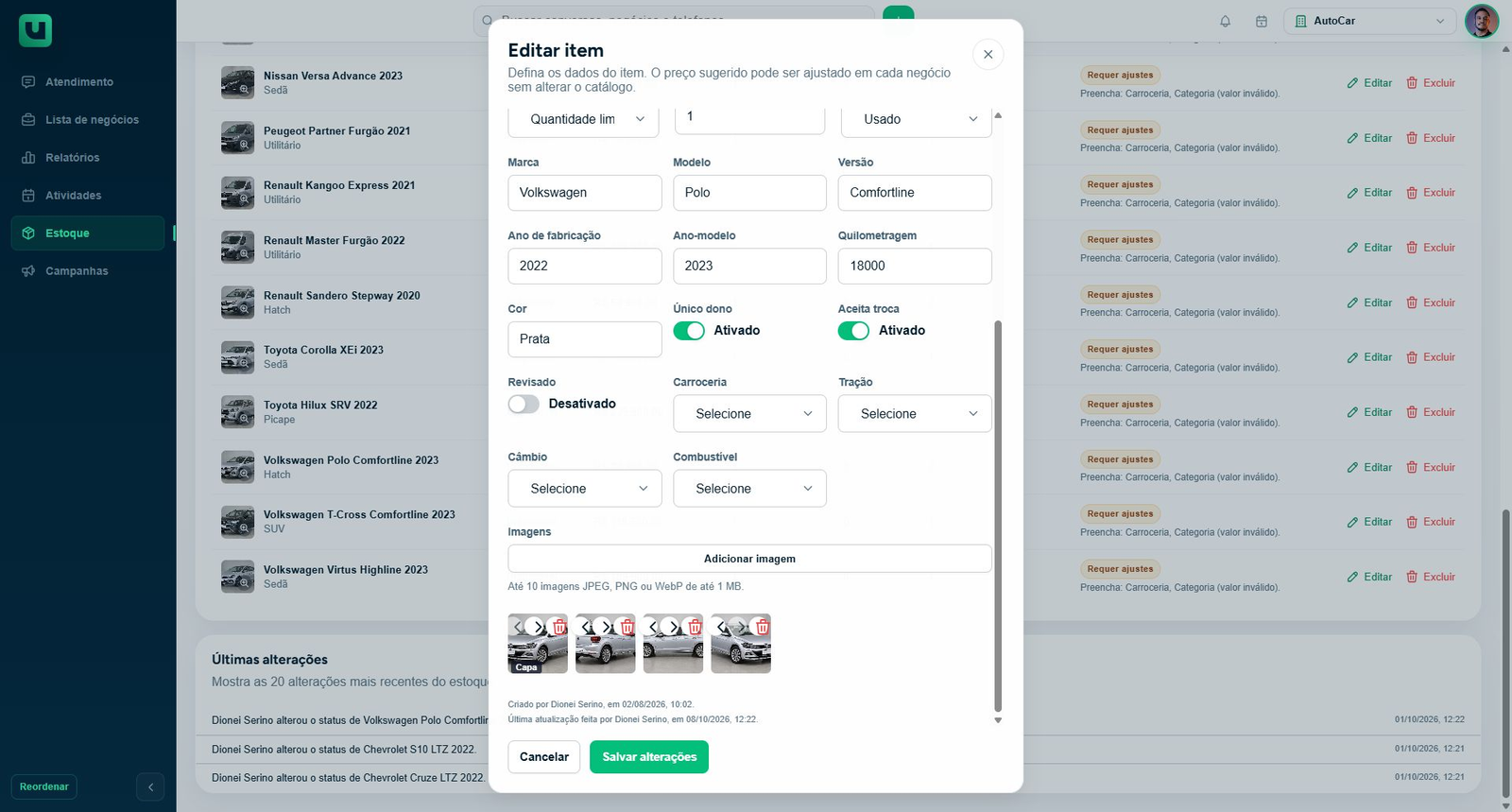
Task: Click the Editar pencil for Volkswagen T-Cross Comfortline 2023
Action: pos(1369,522)
